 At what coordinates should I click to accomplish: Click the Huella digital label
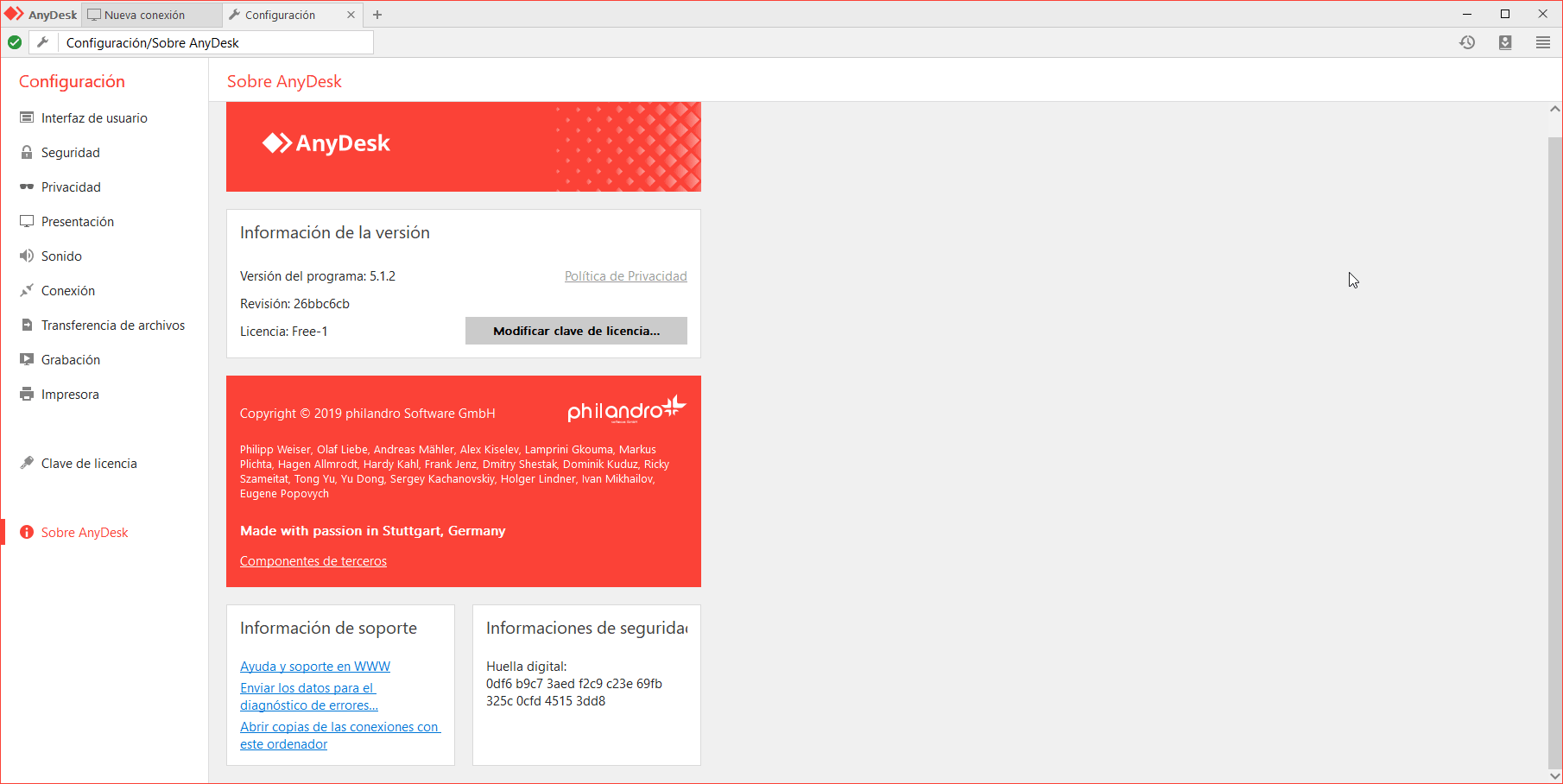coord(527,667)
